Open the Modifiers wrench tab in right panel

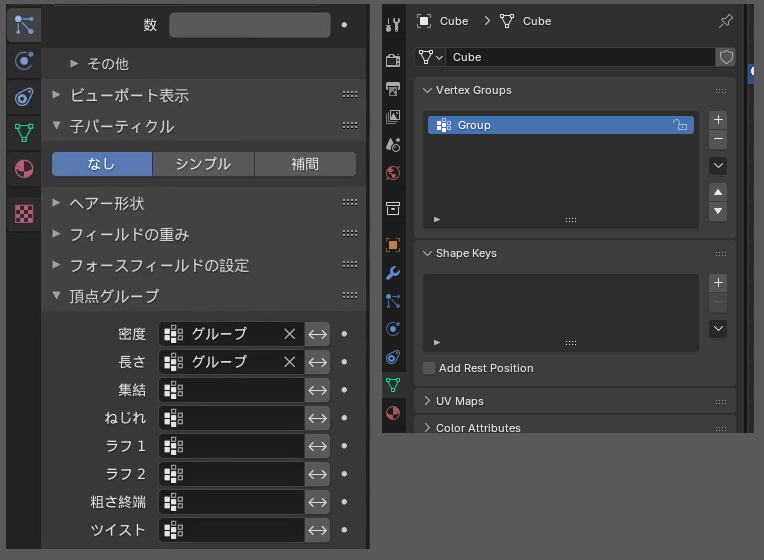click(x=393, y=273)
